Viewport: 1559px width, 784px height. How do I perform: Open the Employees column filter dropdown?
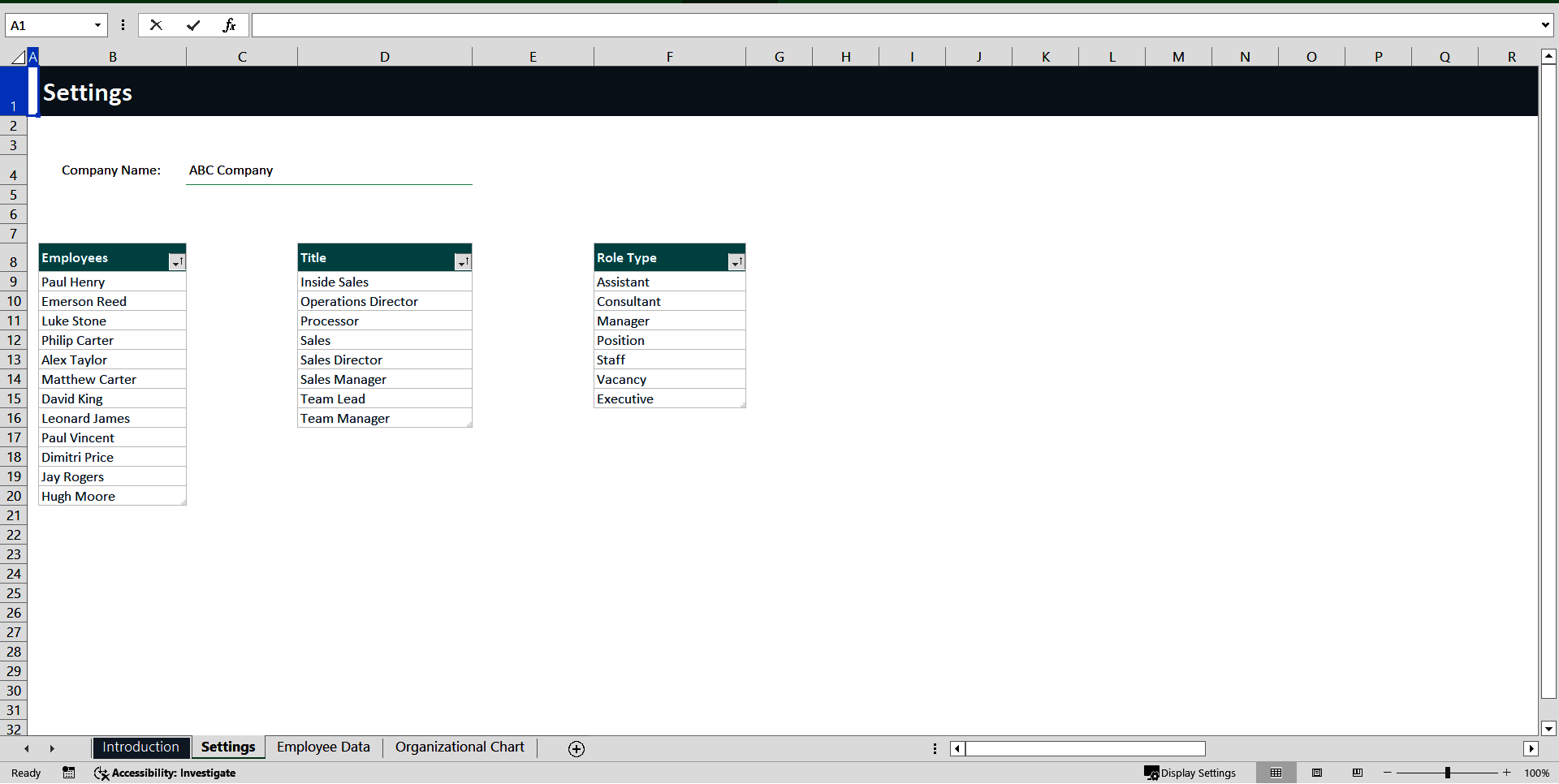pos(177,262)
